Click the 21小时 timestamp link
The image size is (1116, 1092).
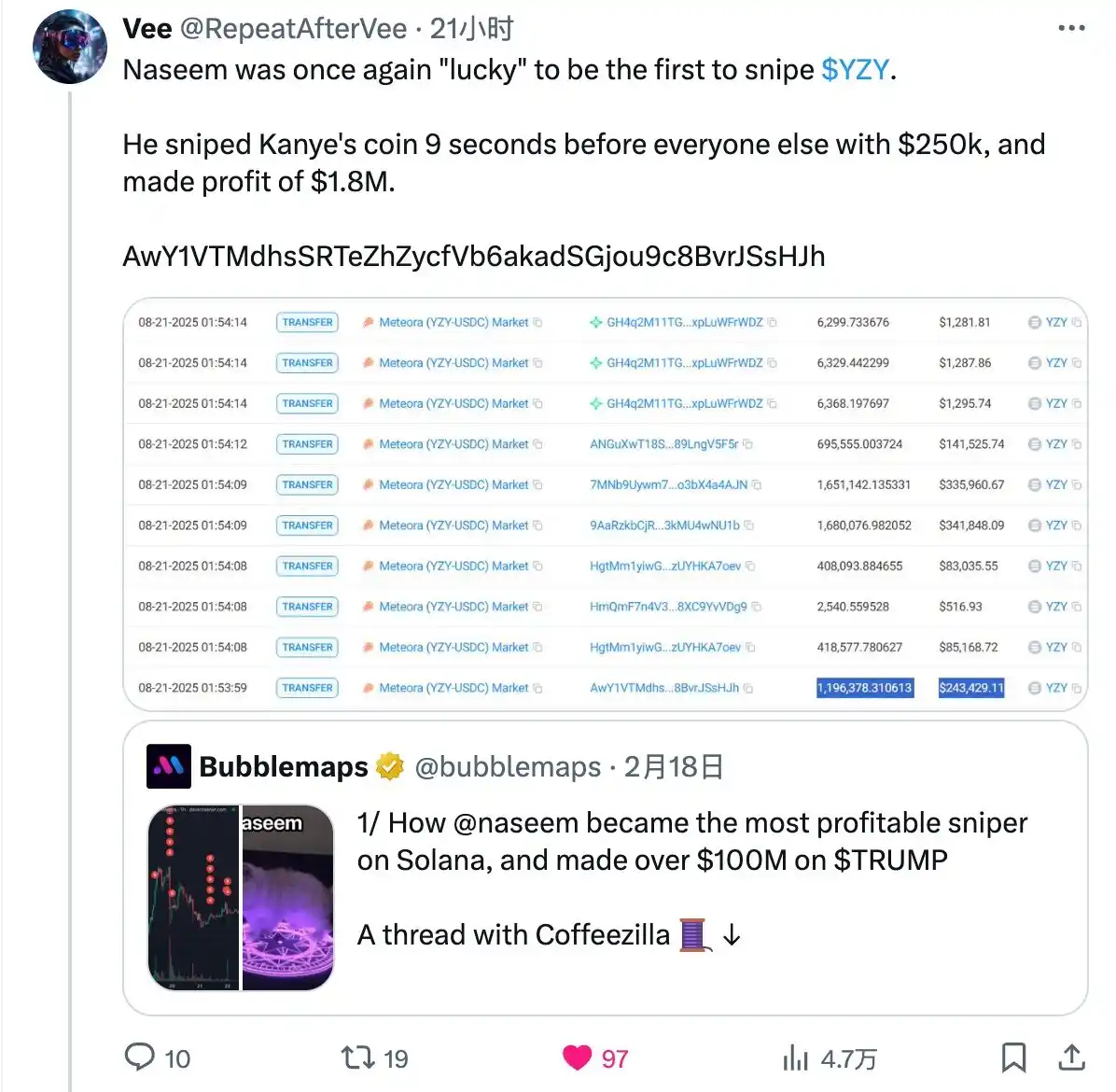471,29
